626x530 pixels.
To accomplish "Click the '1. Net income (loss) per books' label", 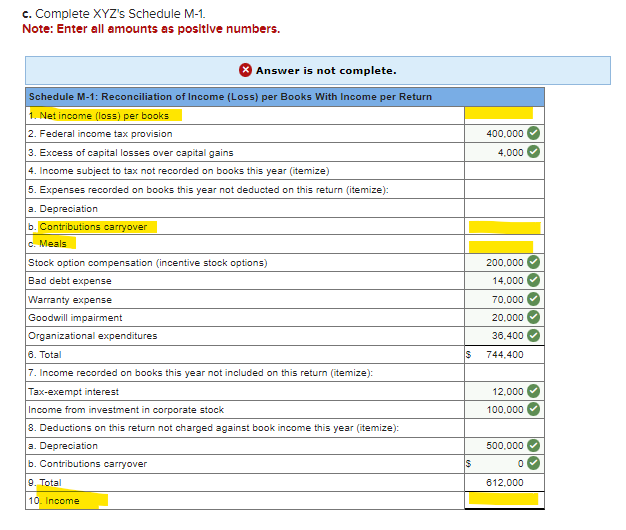I will 99,116.
